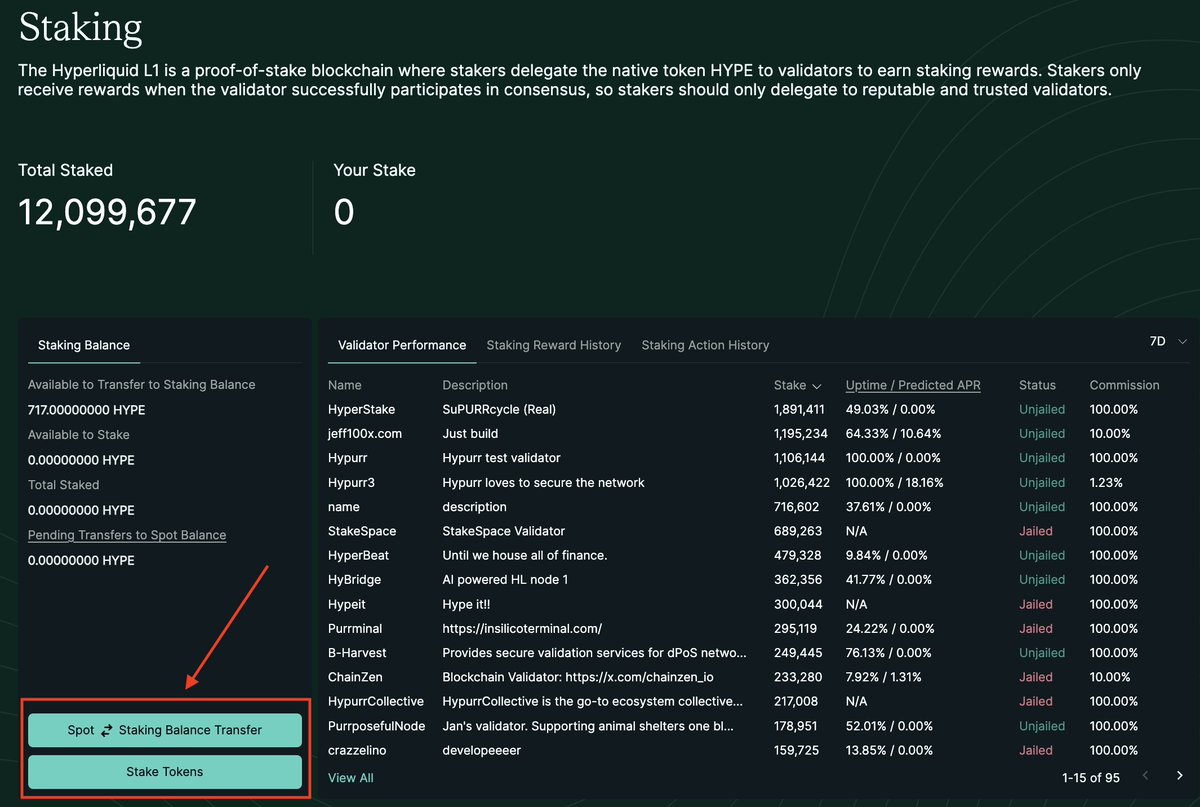
Task: Open the 7D timeframe dropdown
Action: coord(1164,340)
